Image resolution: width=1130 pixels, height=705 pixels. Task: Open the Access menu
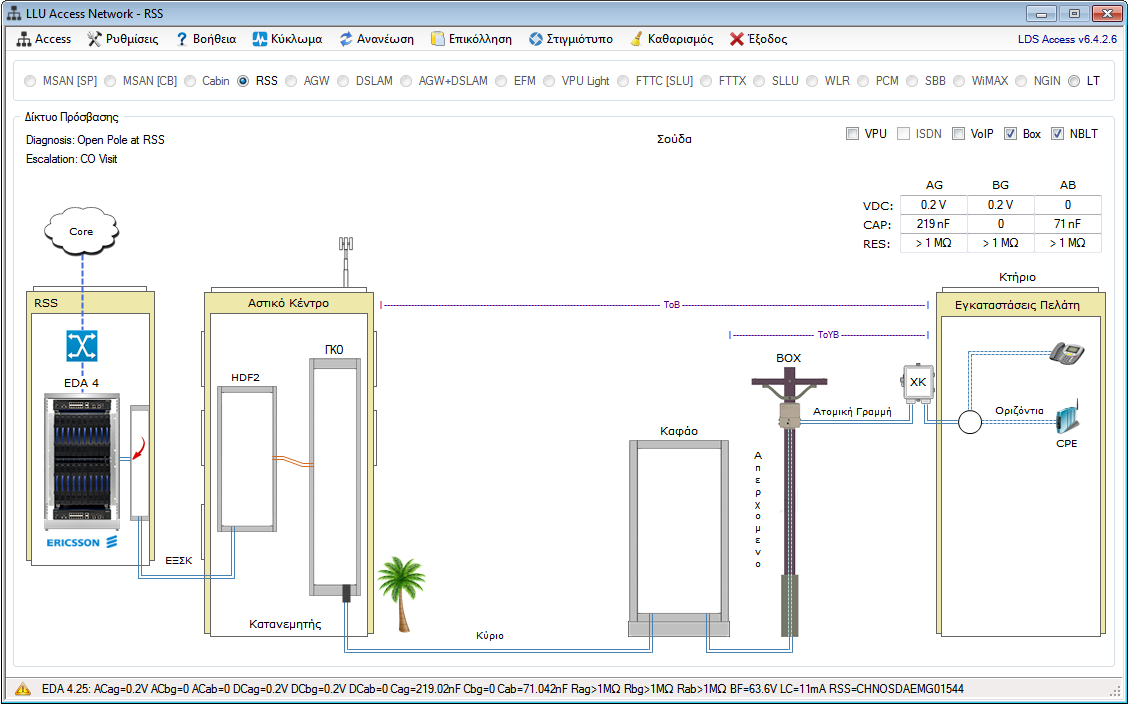(x=45, y=39)
